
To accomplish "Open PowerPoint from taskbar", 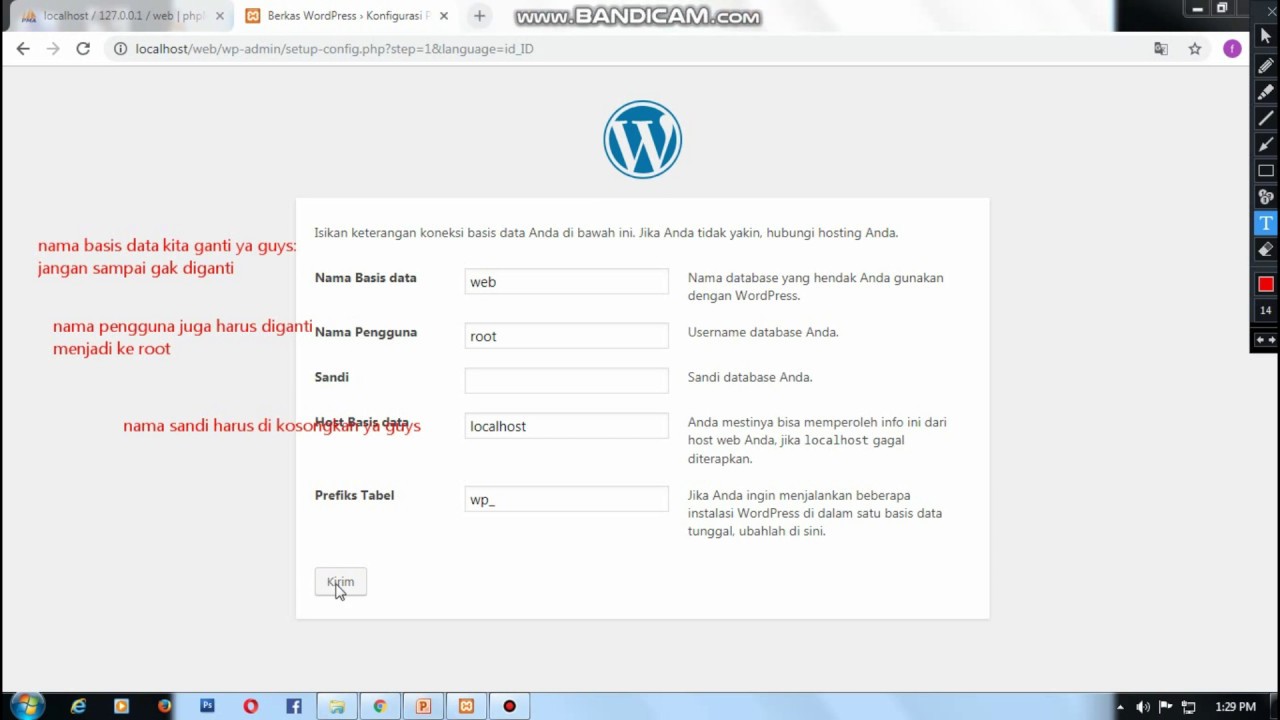I will pos(423,706).
